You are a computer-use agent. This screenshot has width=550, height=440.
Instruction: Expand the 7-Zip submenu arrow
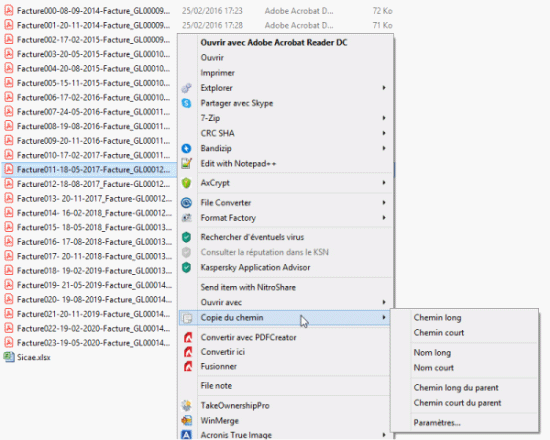(384, 118)
